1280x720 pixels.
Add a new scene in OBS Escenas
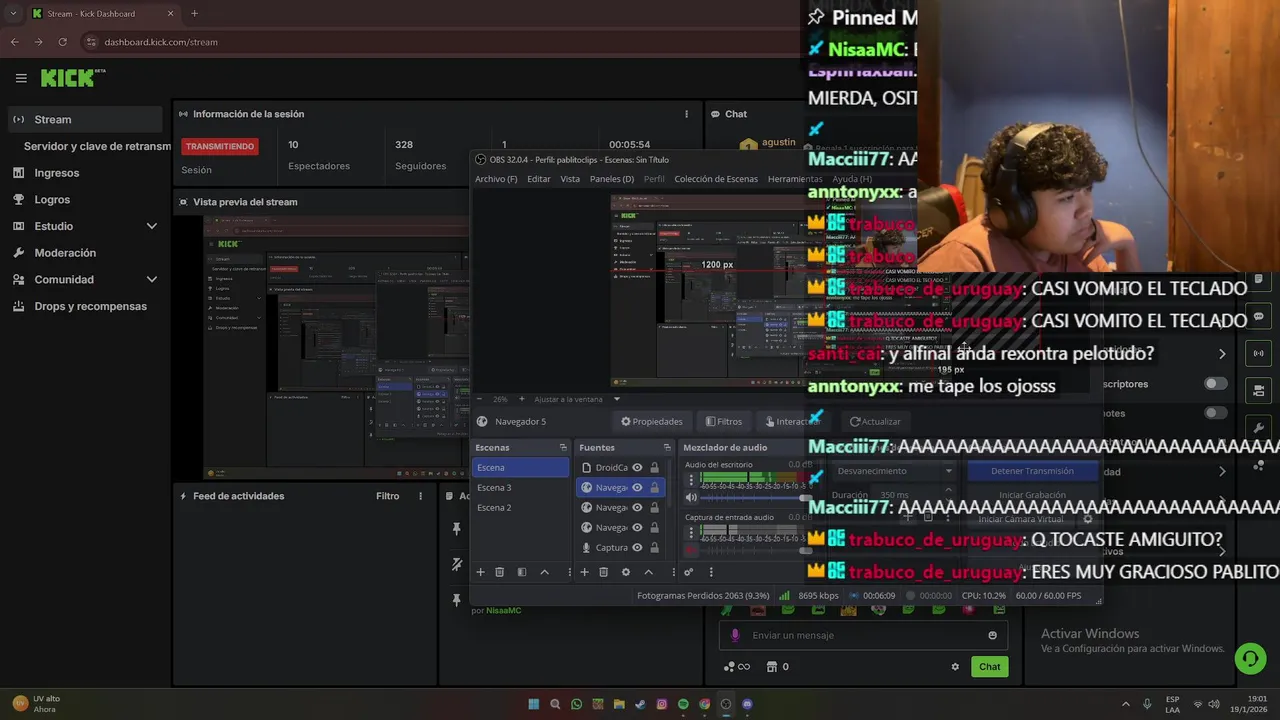tap(480, 572)
